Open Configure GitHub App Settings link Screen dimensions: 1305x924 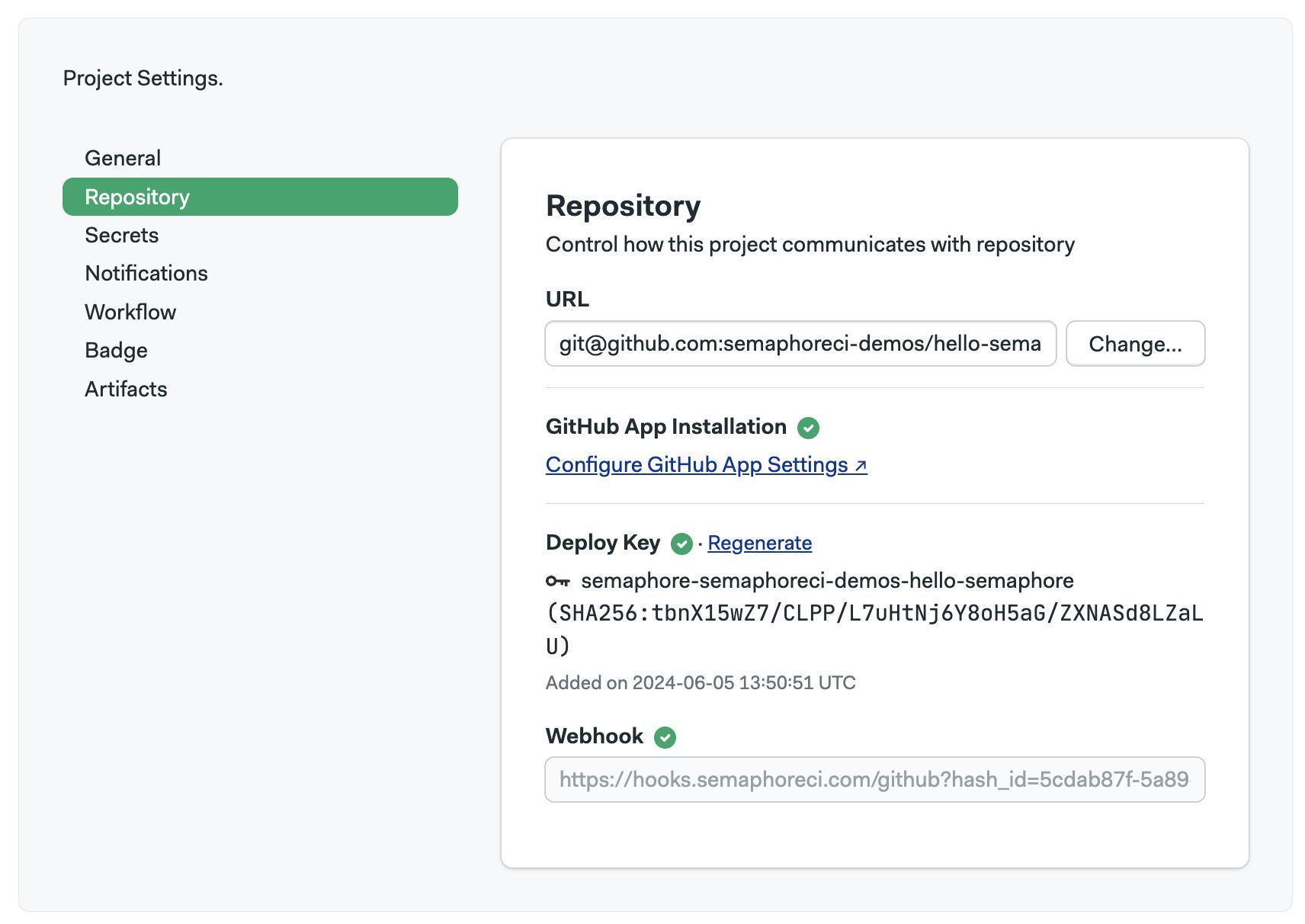click(706, 465)
